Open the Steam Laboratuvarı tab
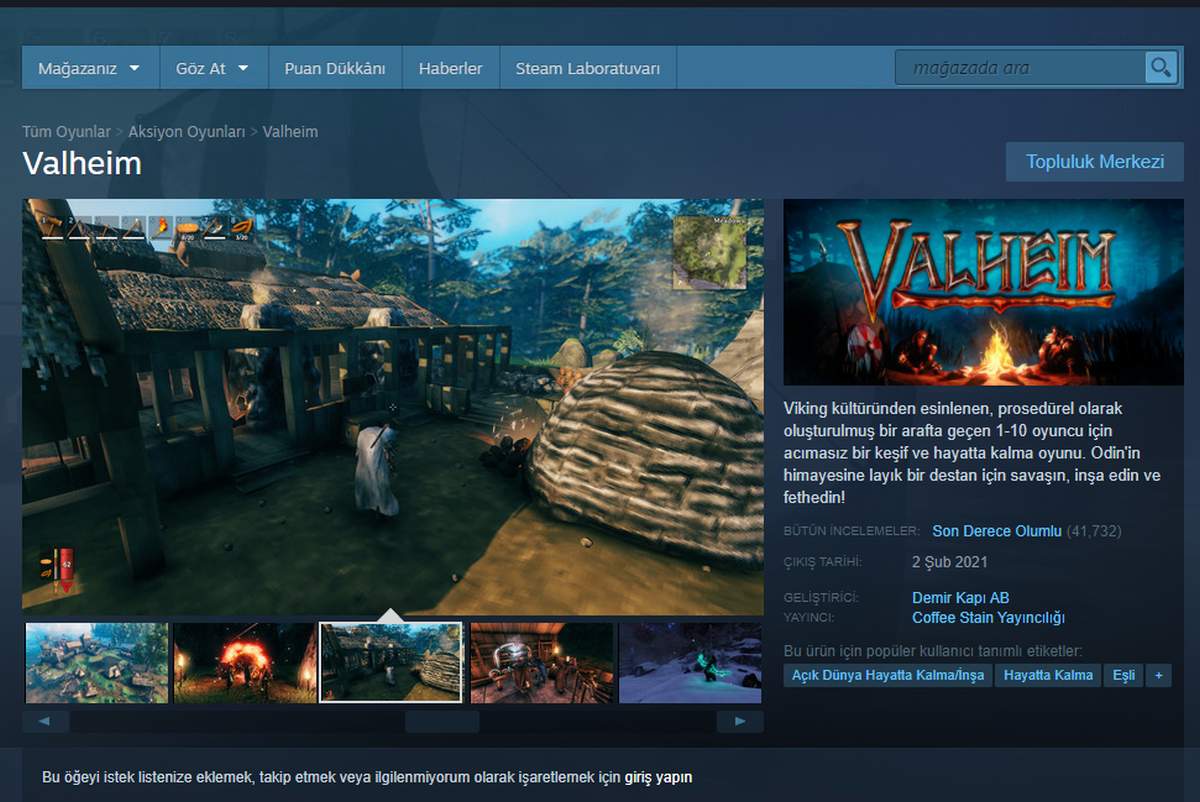The image size is (1200, 802). pos(588,68)
